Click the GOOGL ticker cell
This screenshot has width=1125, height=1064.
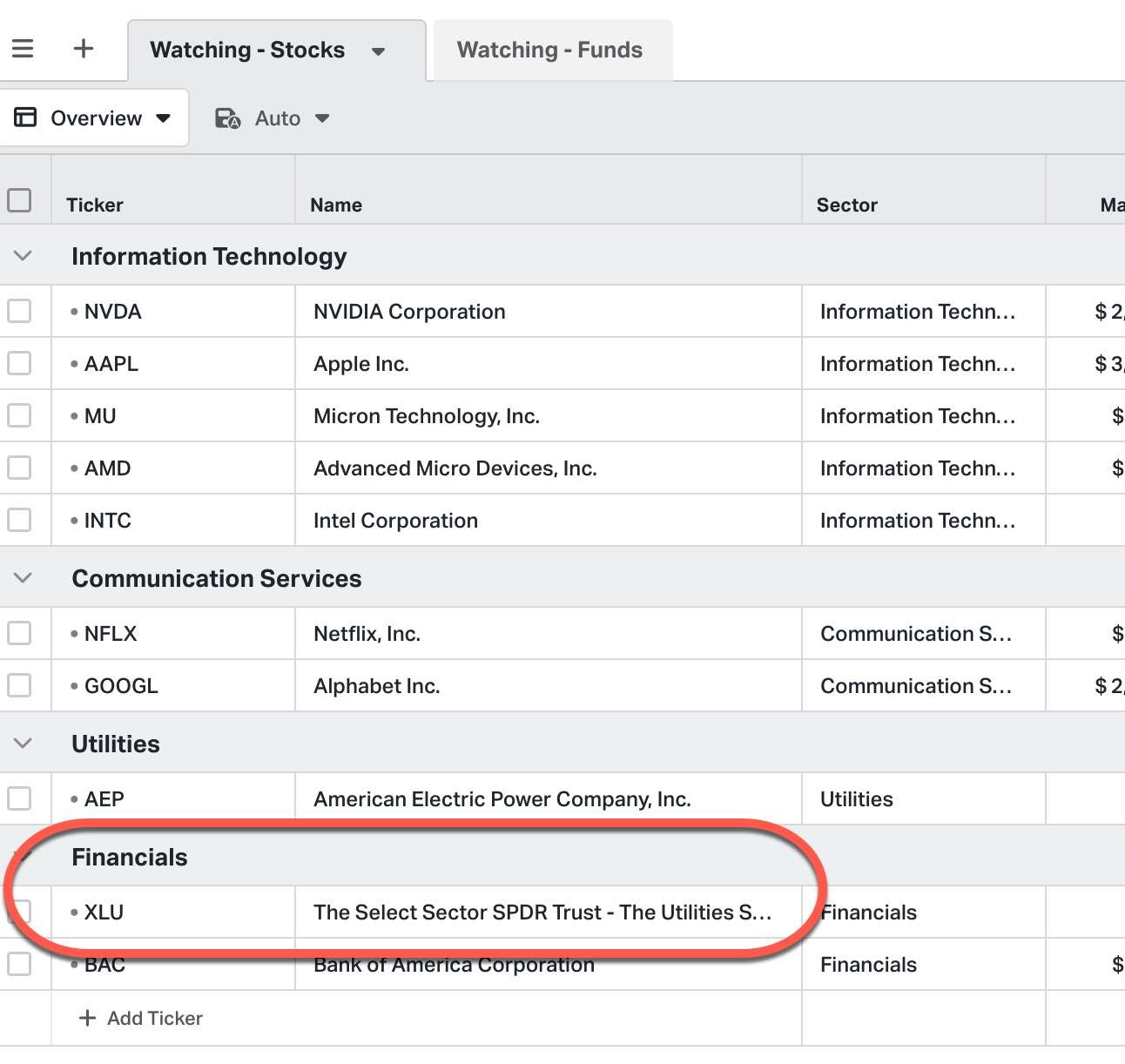point(173,686)
